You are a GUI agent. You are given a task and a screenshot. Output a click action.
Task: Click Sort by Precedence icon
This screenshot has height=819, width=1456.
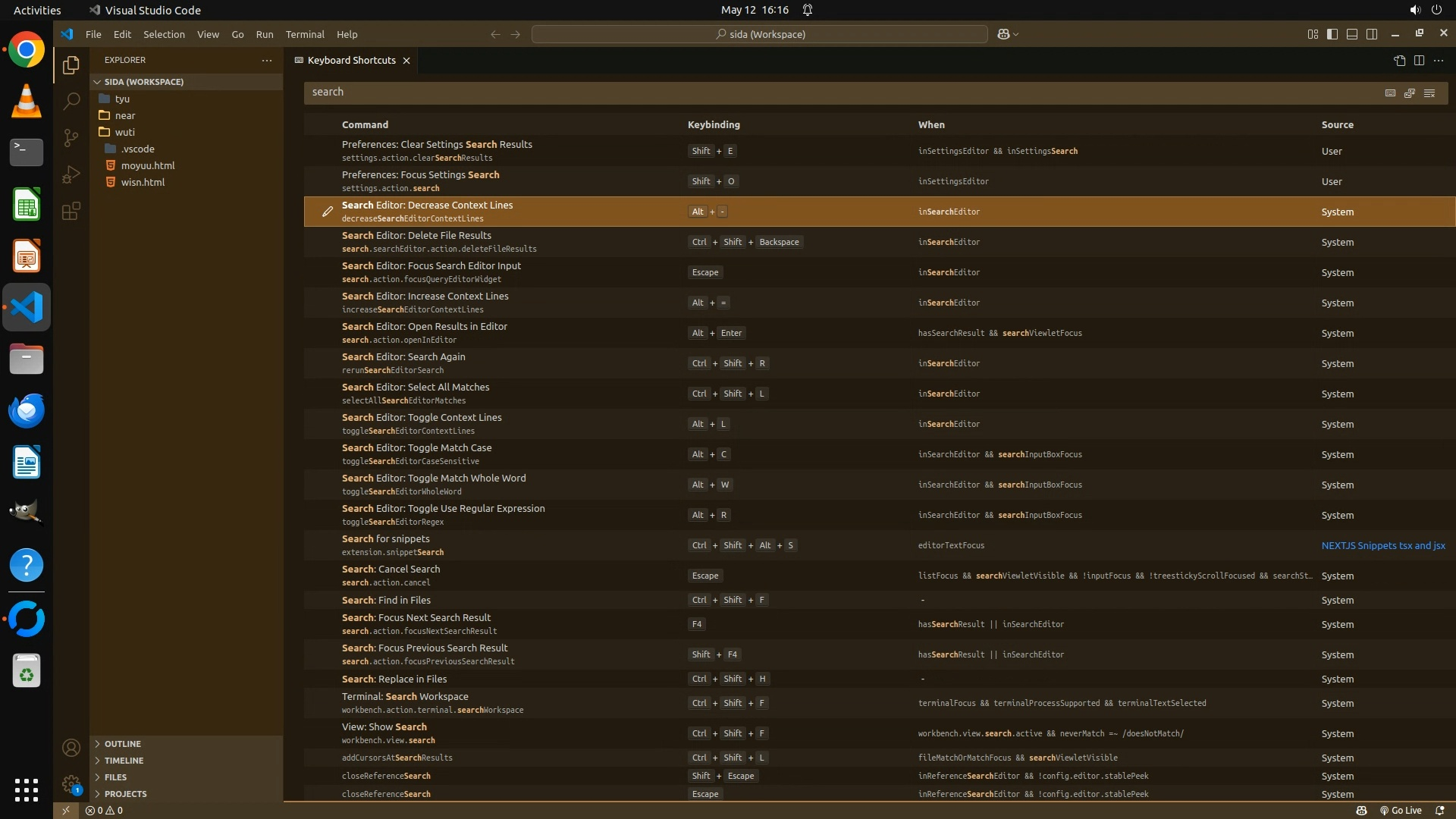pos(1410,93)
